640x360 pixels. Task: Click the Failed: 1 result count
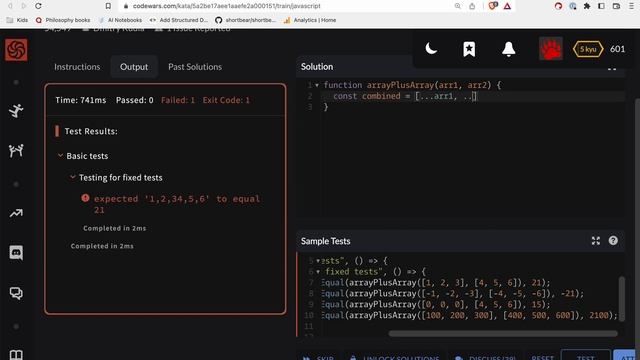click(178, 100)
